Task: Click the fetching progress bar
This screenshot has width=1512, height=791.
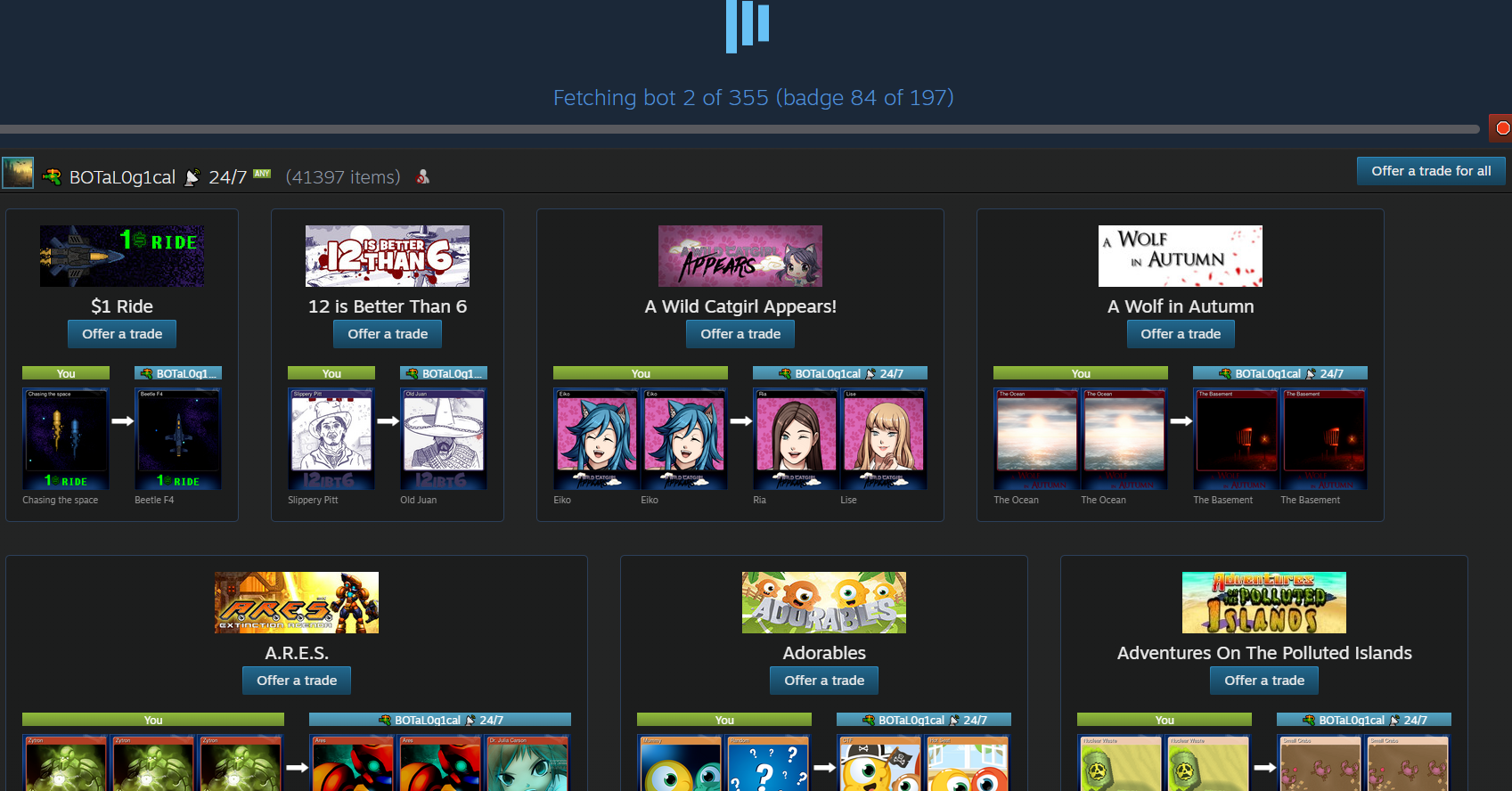Action: click(740, 129)
